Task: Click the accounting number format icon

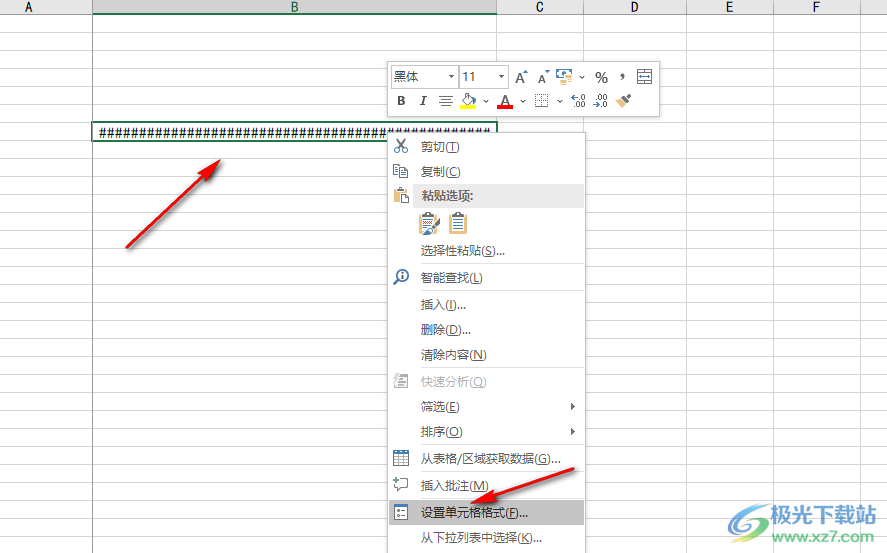Action: click(x=564, y=77)
